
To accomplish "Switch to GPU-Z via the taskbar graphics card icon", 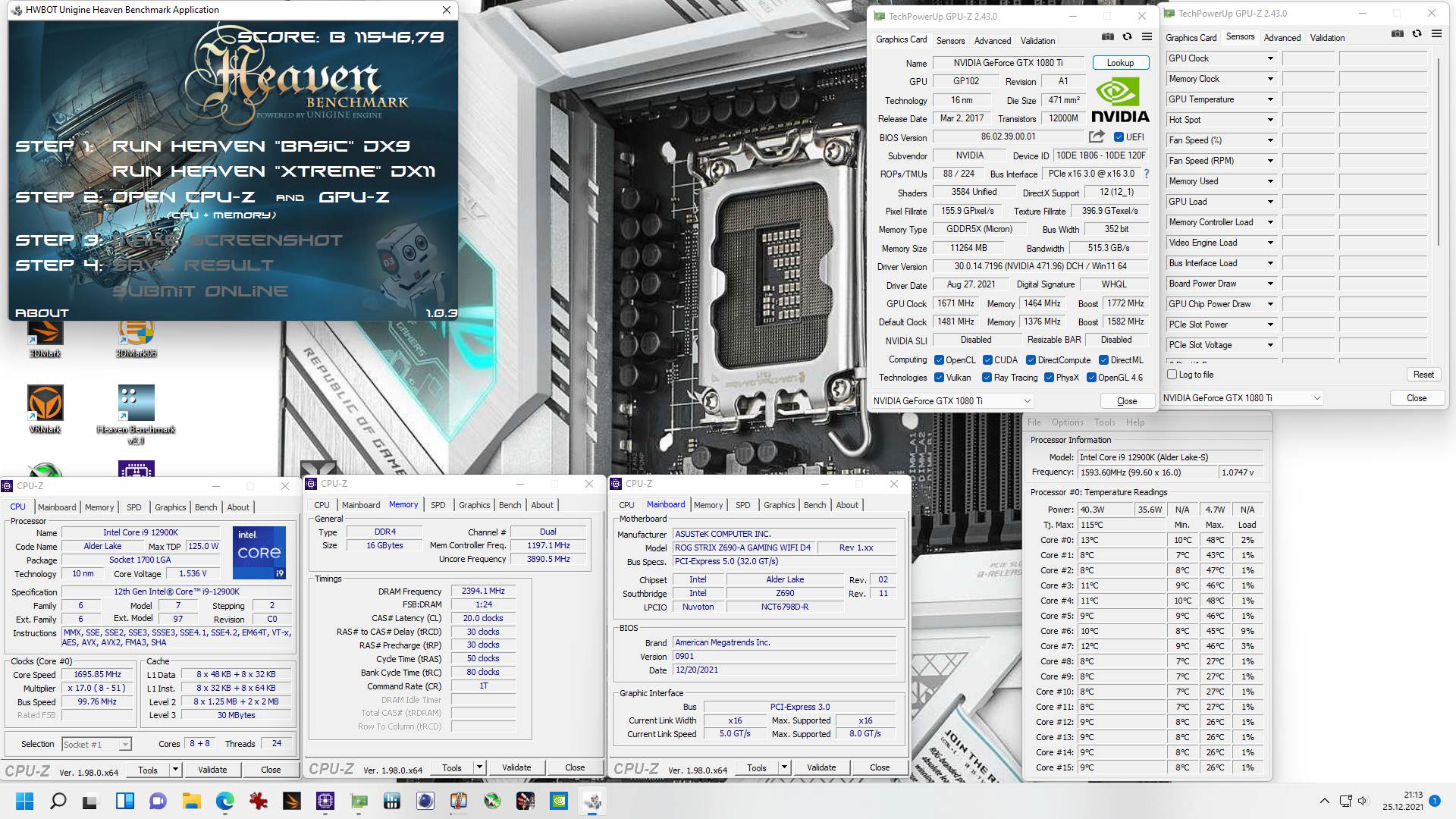I will click(x=359, y=801).
